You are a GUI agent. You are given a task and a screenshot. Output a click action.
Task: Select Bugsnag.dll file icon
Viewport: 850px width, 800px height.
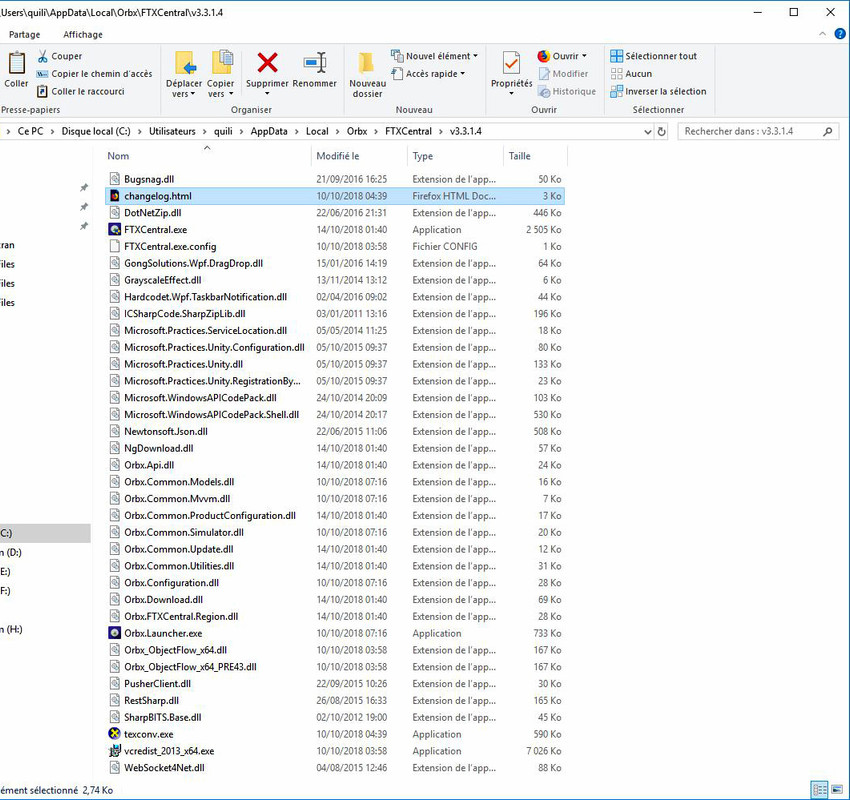pos(114,179)
